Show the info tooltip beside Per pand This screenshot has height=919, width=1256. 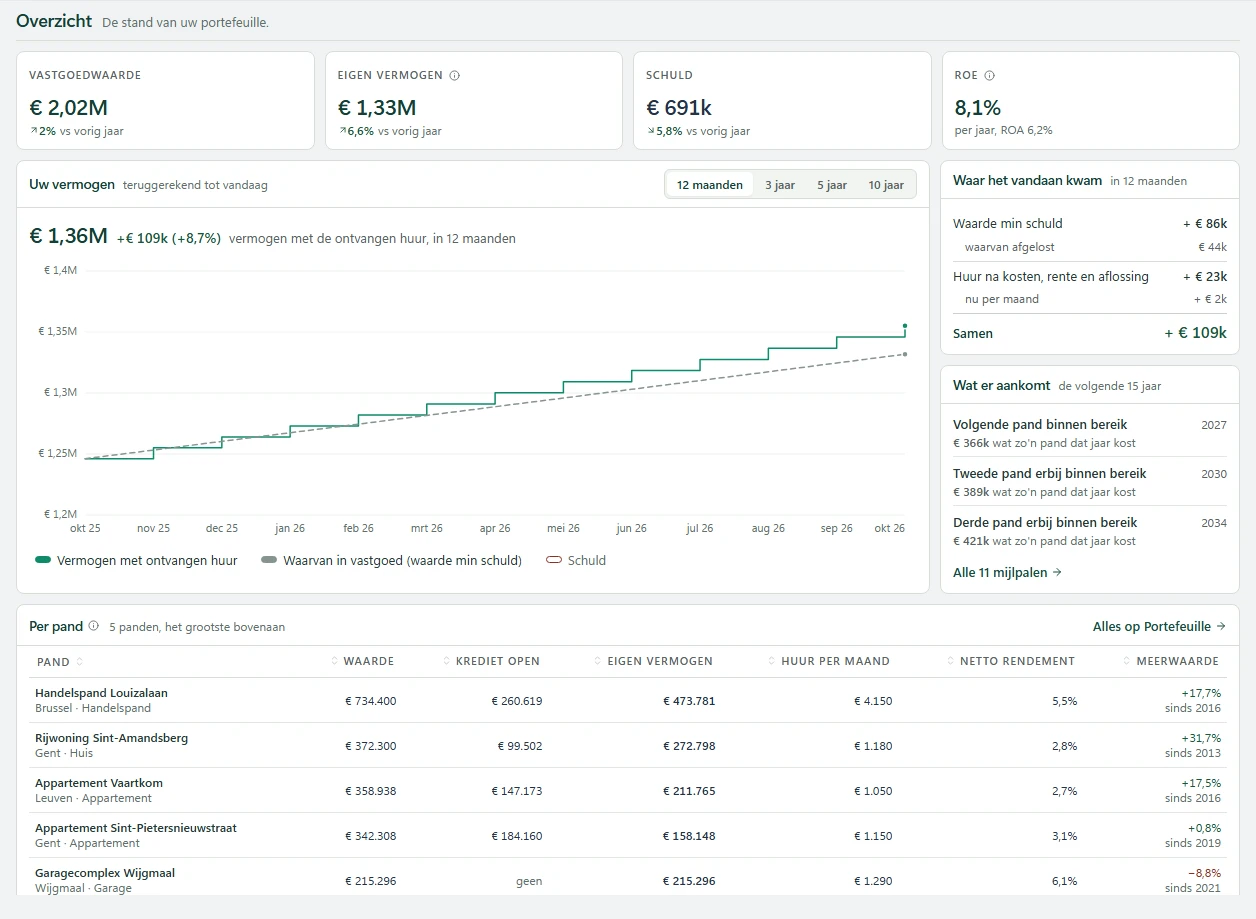point(94,627)
